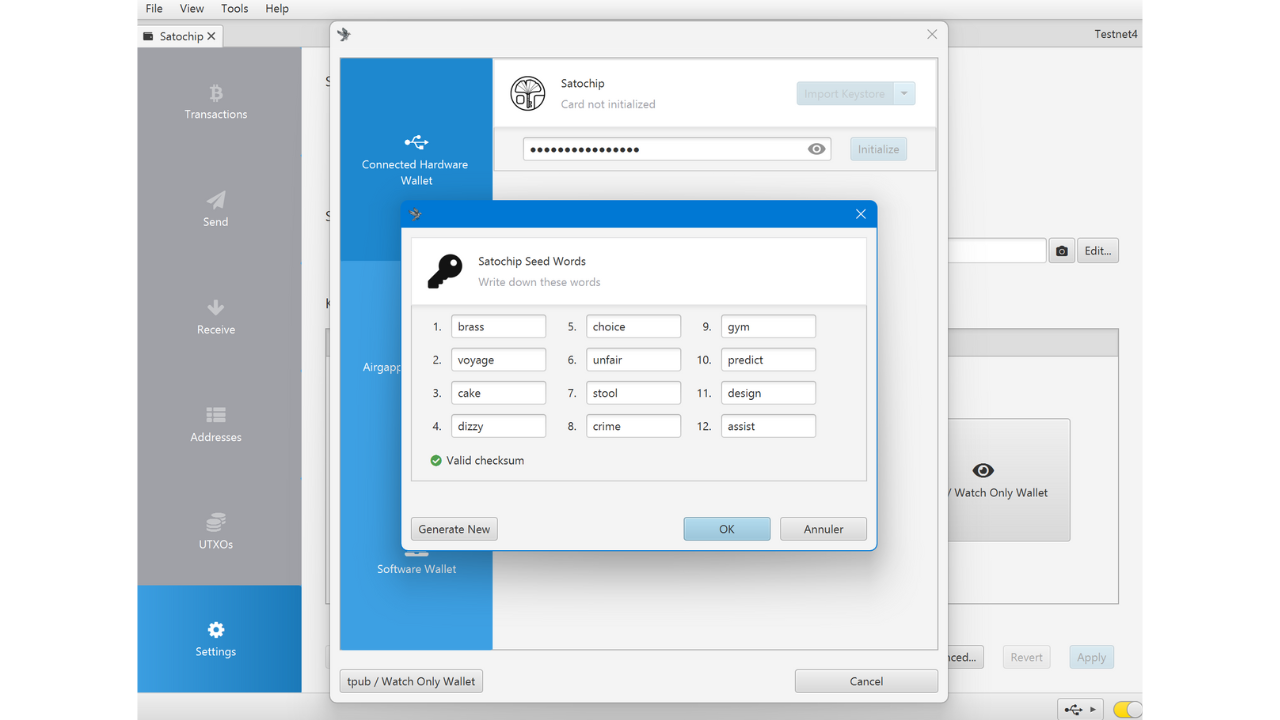Select the Satochip wallet tab
1280x720 pixels.
[x=180, y=36]
